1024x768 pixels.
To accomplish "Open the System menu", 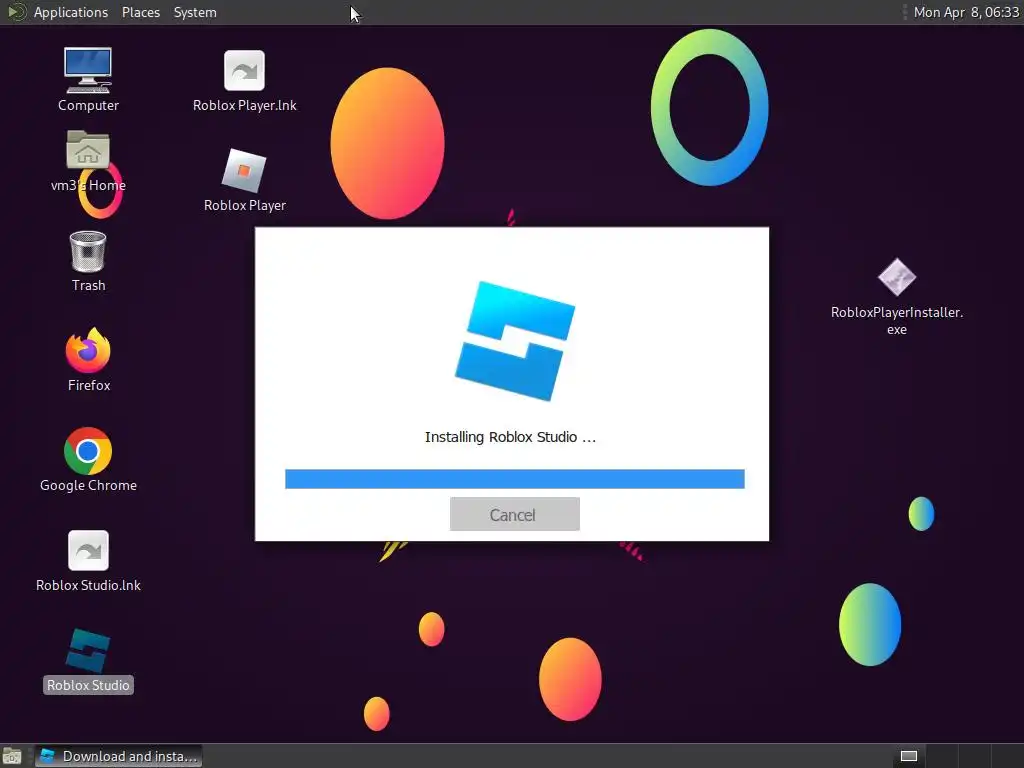I will tap(195, 12).
